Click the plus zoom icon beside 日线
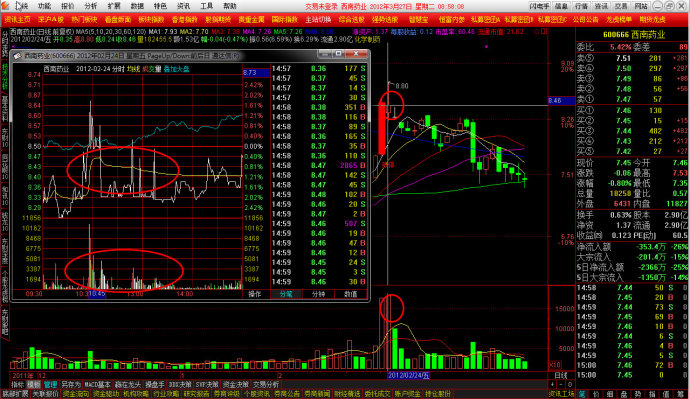Viewport: 690px width, 399px height. pyautogui.click(x=553, y=384)
